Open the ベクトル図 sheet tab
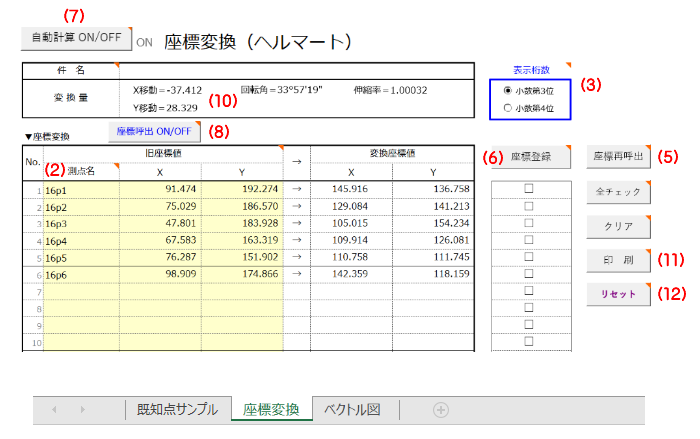 click(355, 410)
